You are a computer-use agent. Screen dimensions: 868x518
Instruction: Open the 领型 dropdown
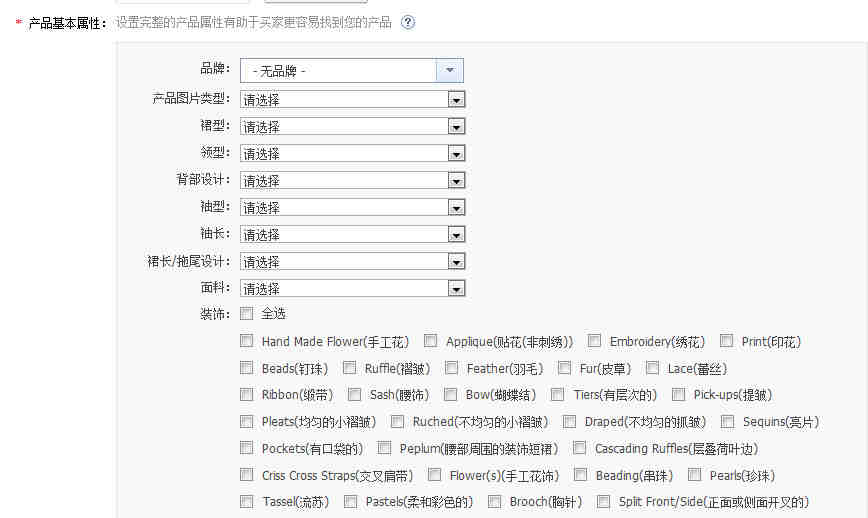352,153
